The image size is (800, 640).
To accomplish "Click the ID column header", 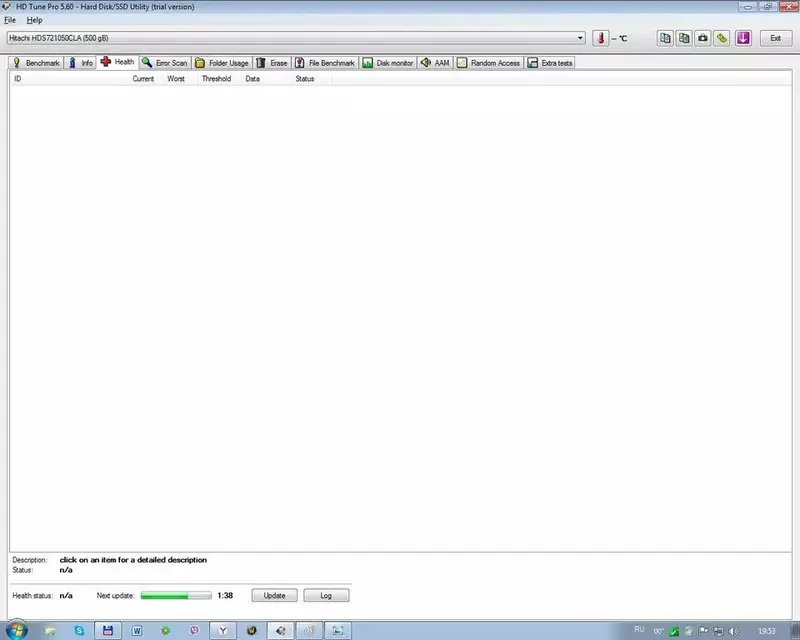I will (x=17, y=79).
